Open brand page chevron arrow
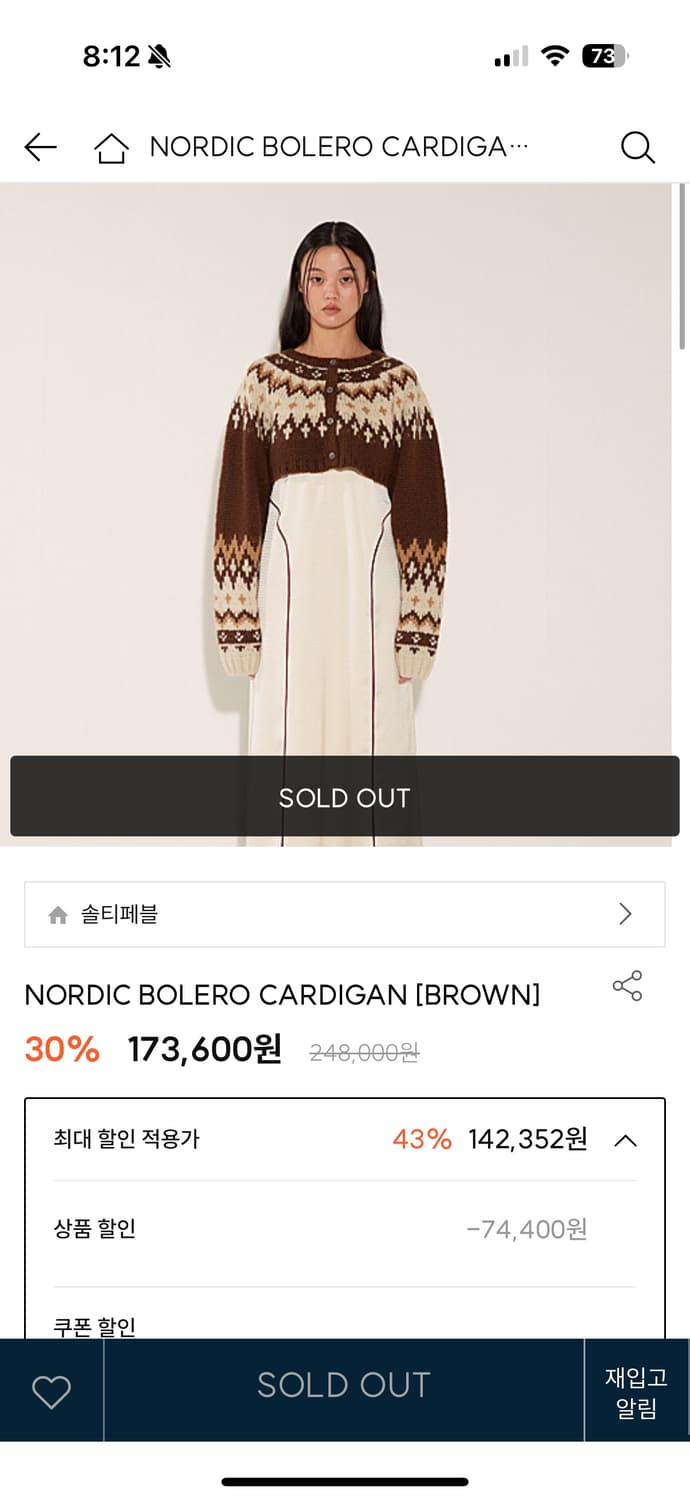This screenshot has width=690, height=1500. click(x=625, y=914)
